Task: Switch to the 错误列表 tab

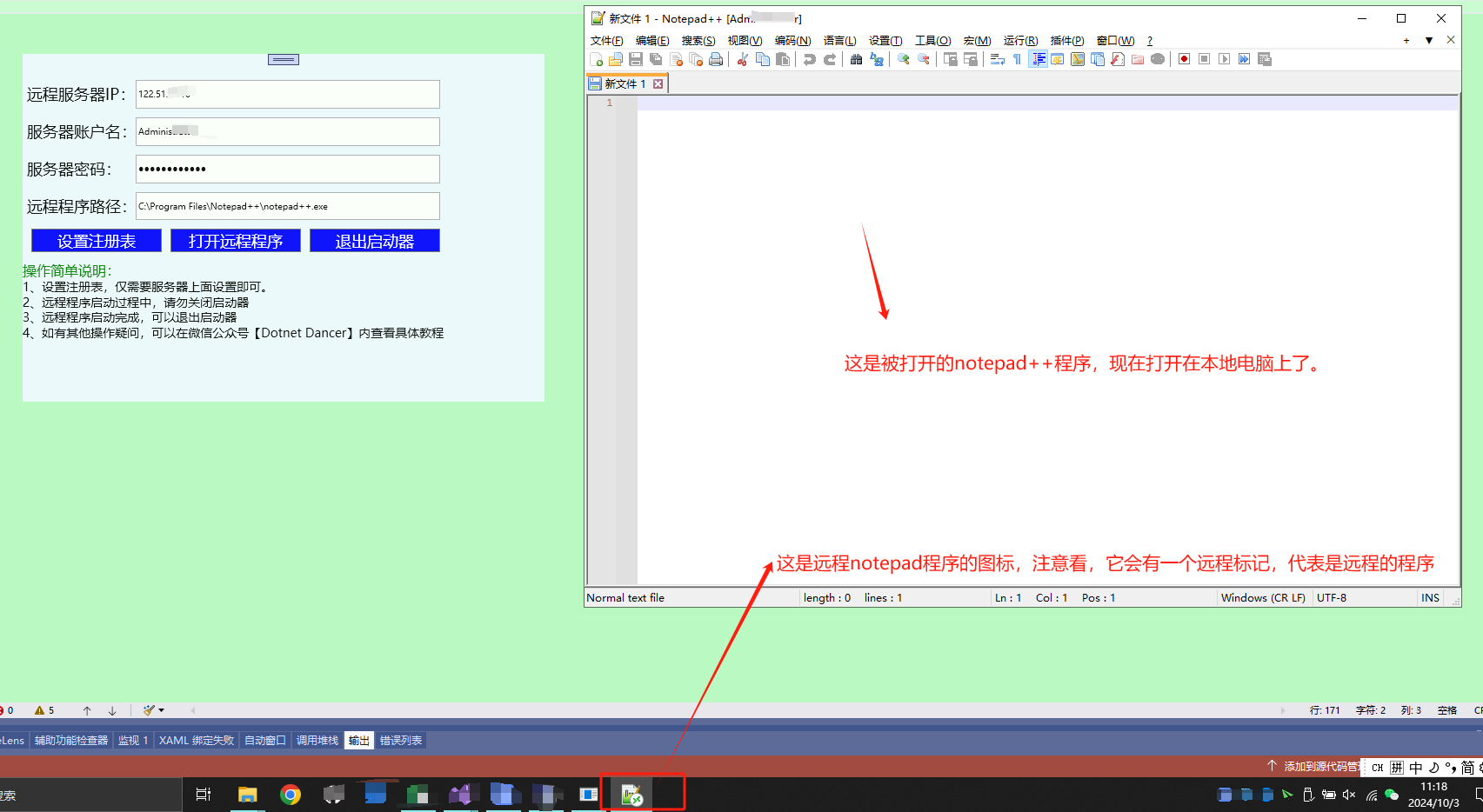Action: 401,741
